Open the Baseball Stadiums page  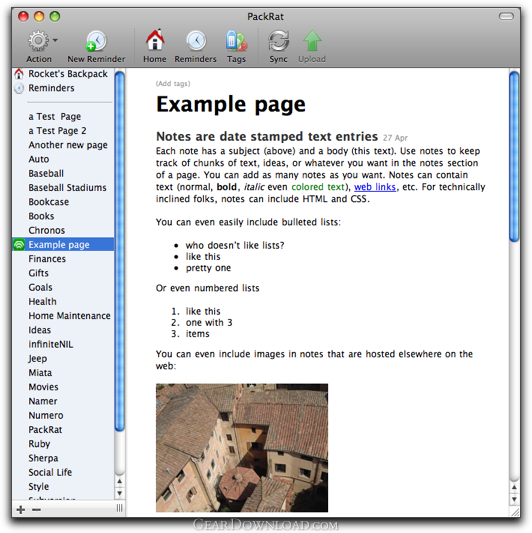(x=67, y=188)
